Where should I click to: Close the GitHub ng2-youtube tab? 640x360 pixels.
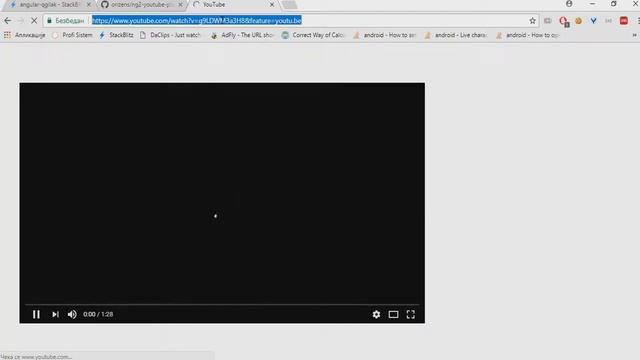[x=180, y=4]
